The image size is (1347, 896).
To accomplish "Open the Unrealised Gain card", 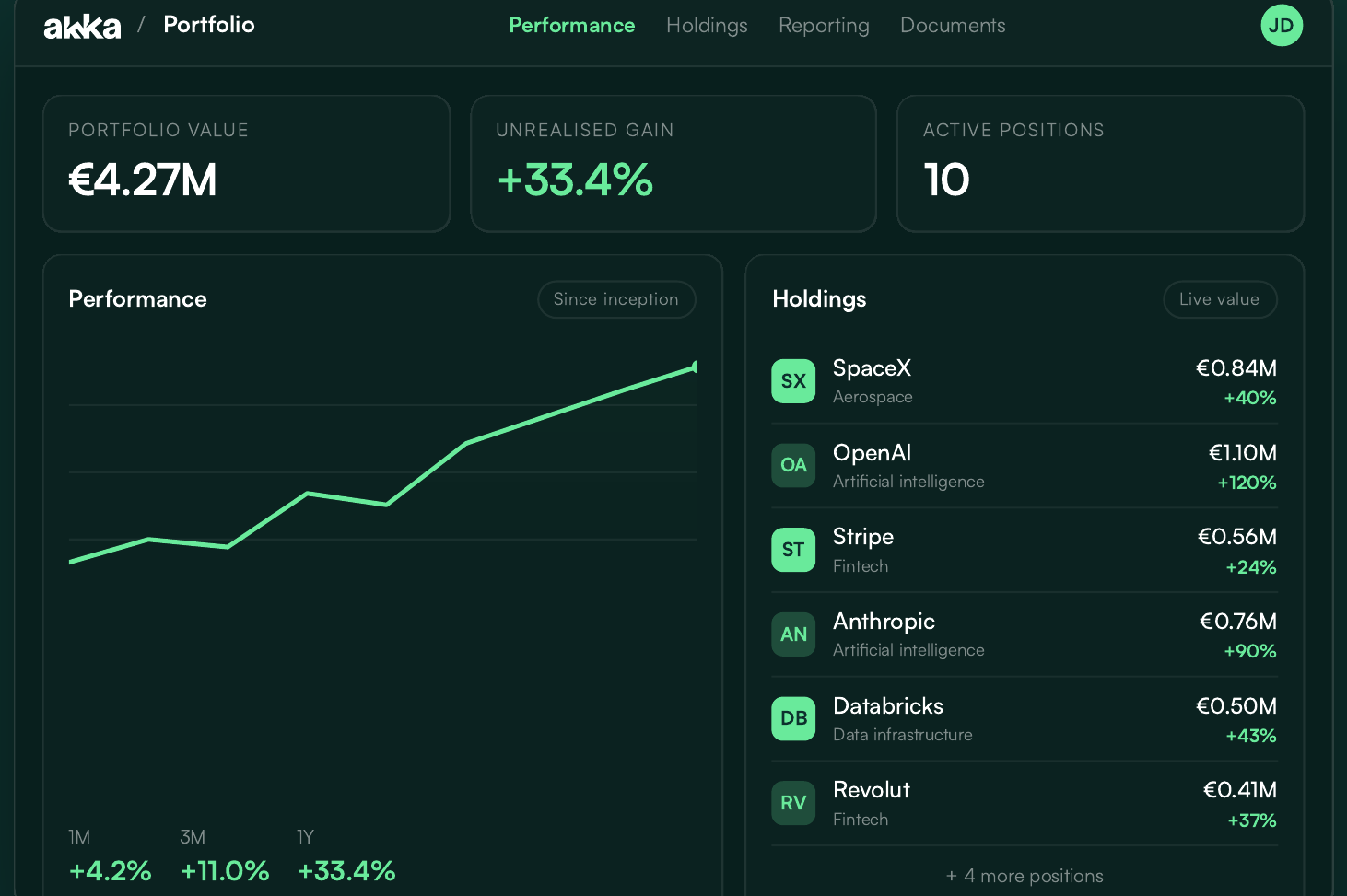I will (673, 164).
